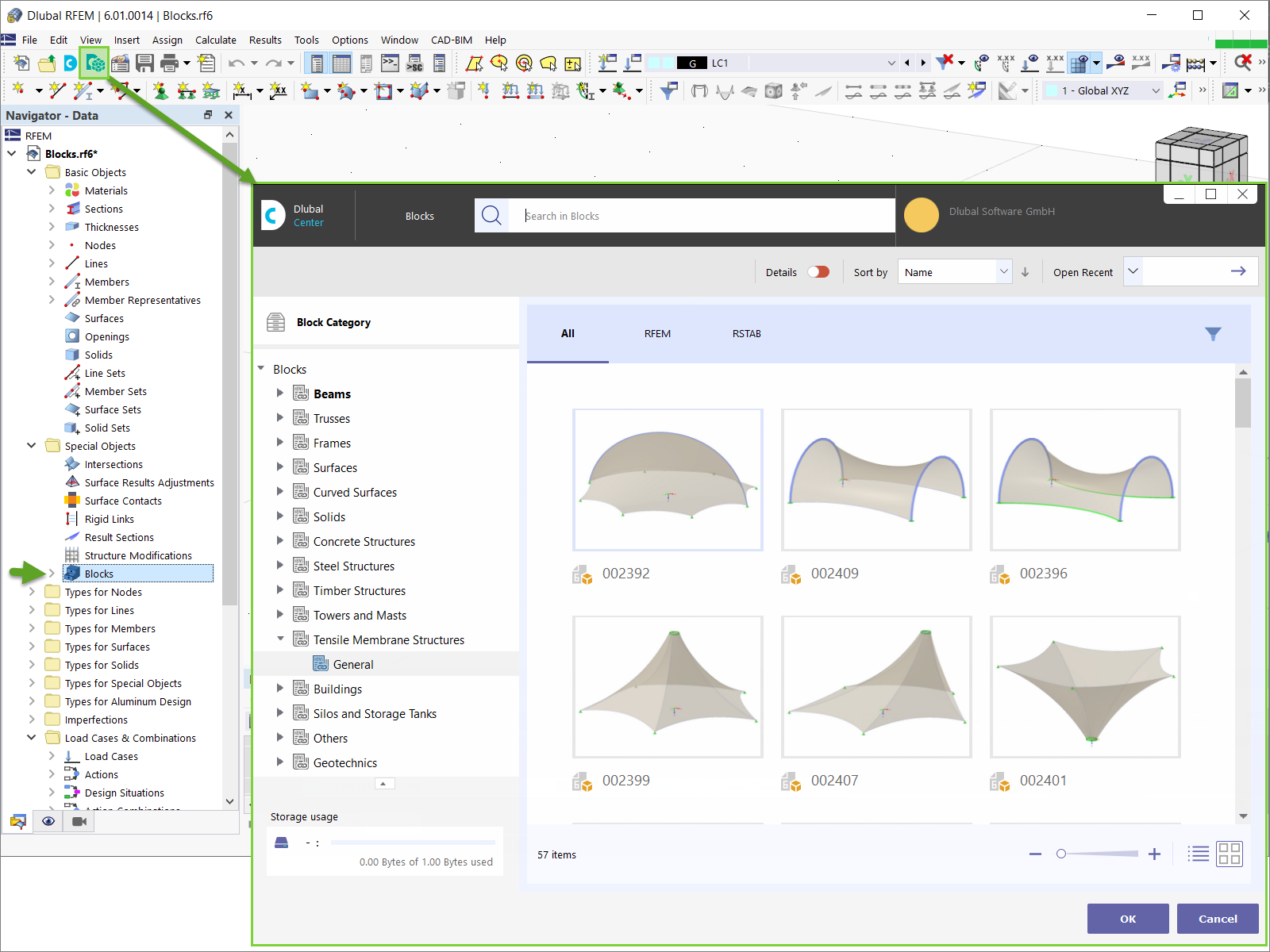Viewport: 1270px width, 952px height.
Task: Click the OK button
Action: [x=1128, y=919]
